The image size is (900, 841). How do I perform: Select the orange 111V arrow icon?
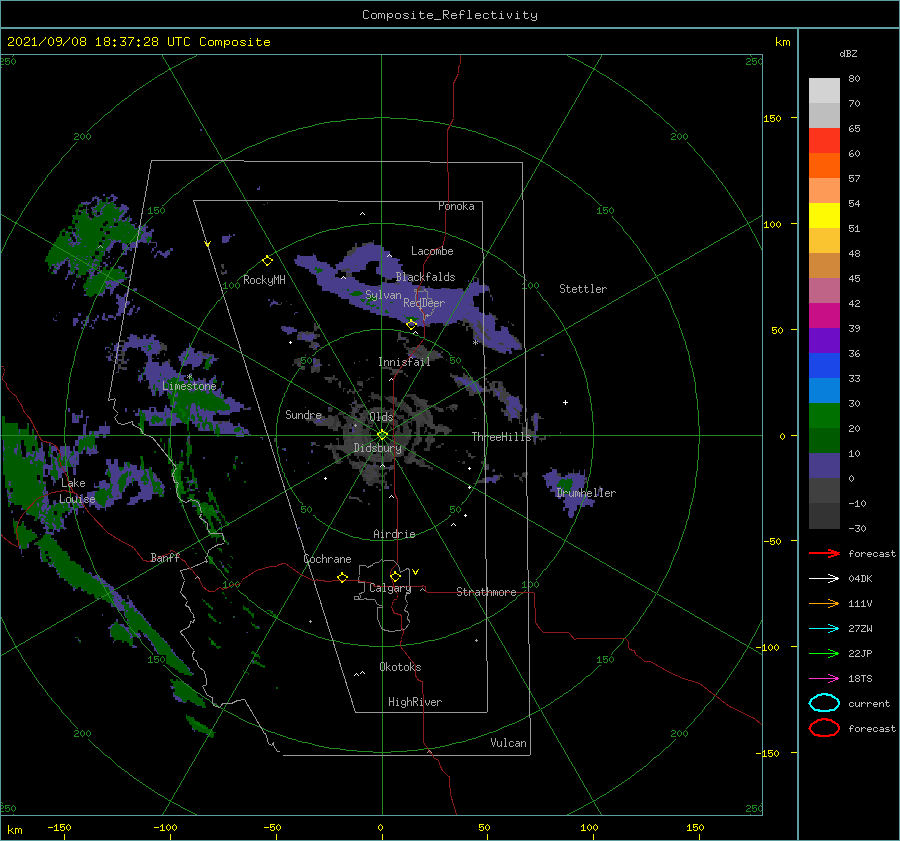pyautogui.click(x=824, y=603)
